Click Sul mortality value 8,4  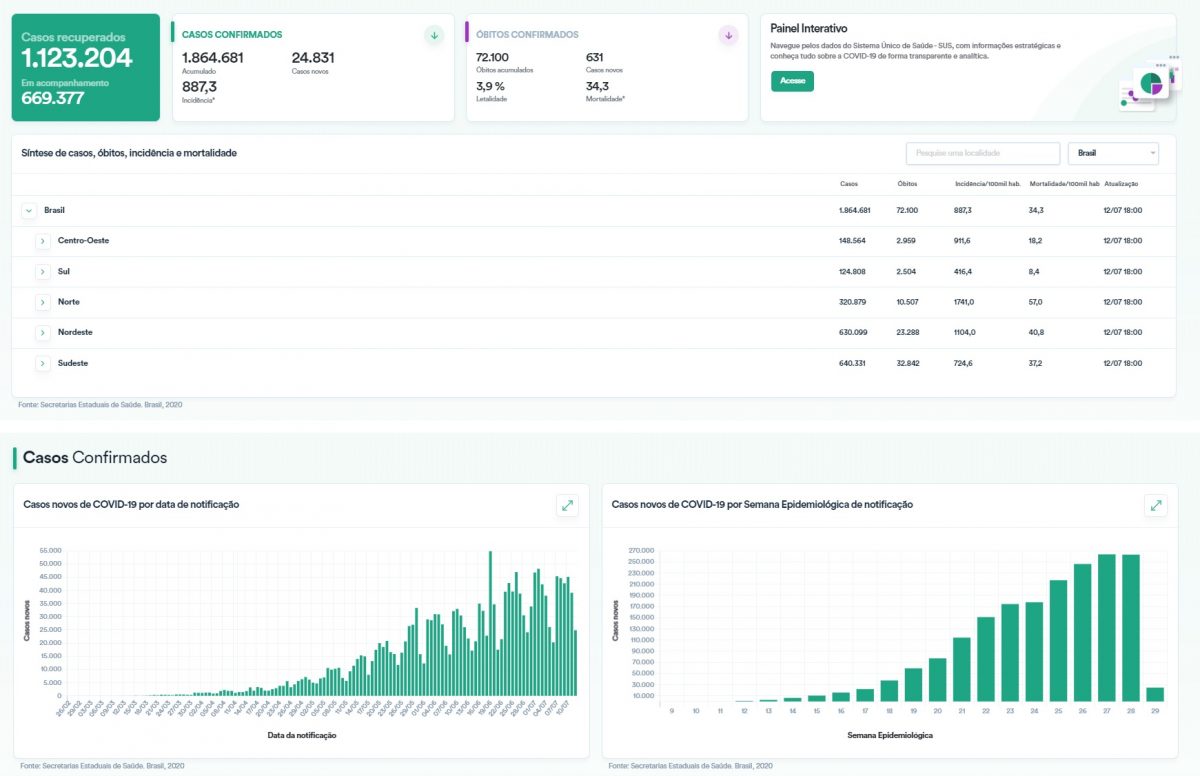(1034, 272)
